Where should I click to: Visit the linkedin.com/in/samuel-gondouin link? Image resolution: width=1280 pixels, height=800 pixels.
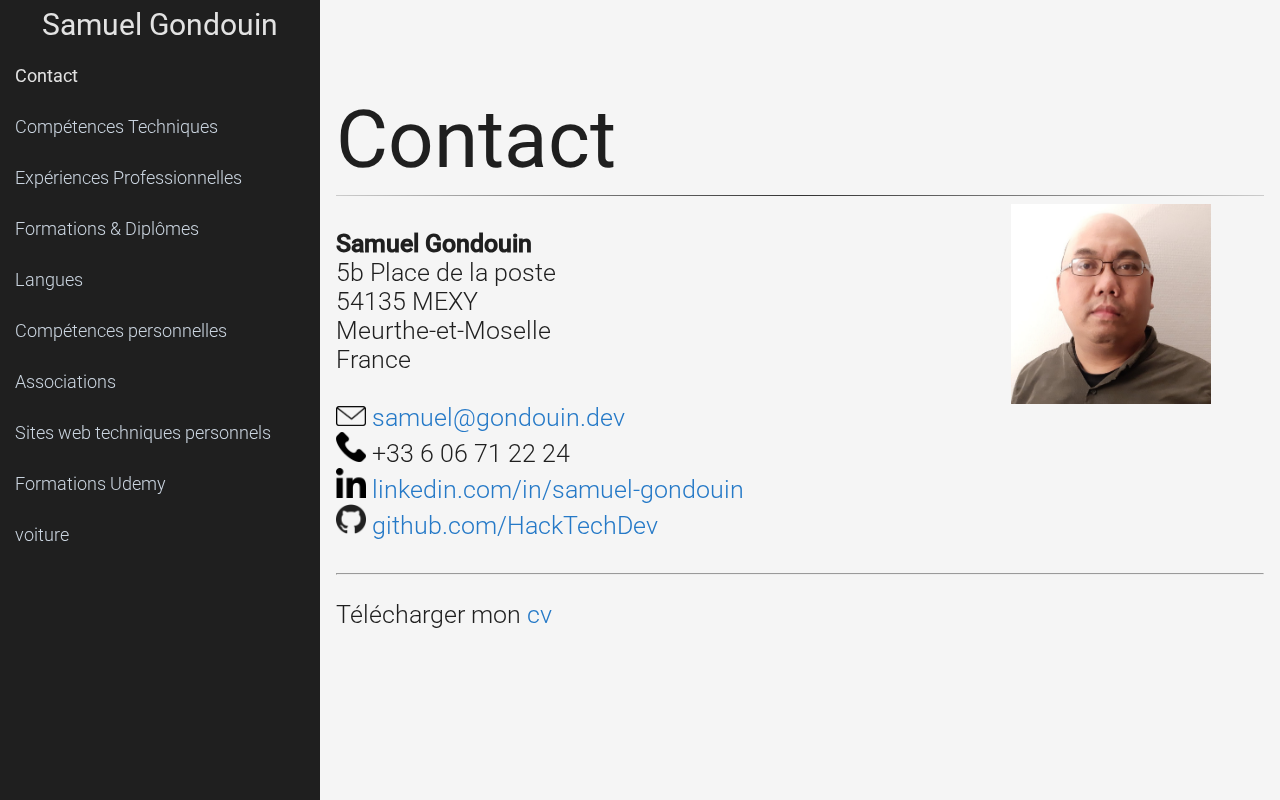click(x=557, y=490)
